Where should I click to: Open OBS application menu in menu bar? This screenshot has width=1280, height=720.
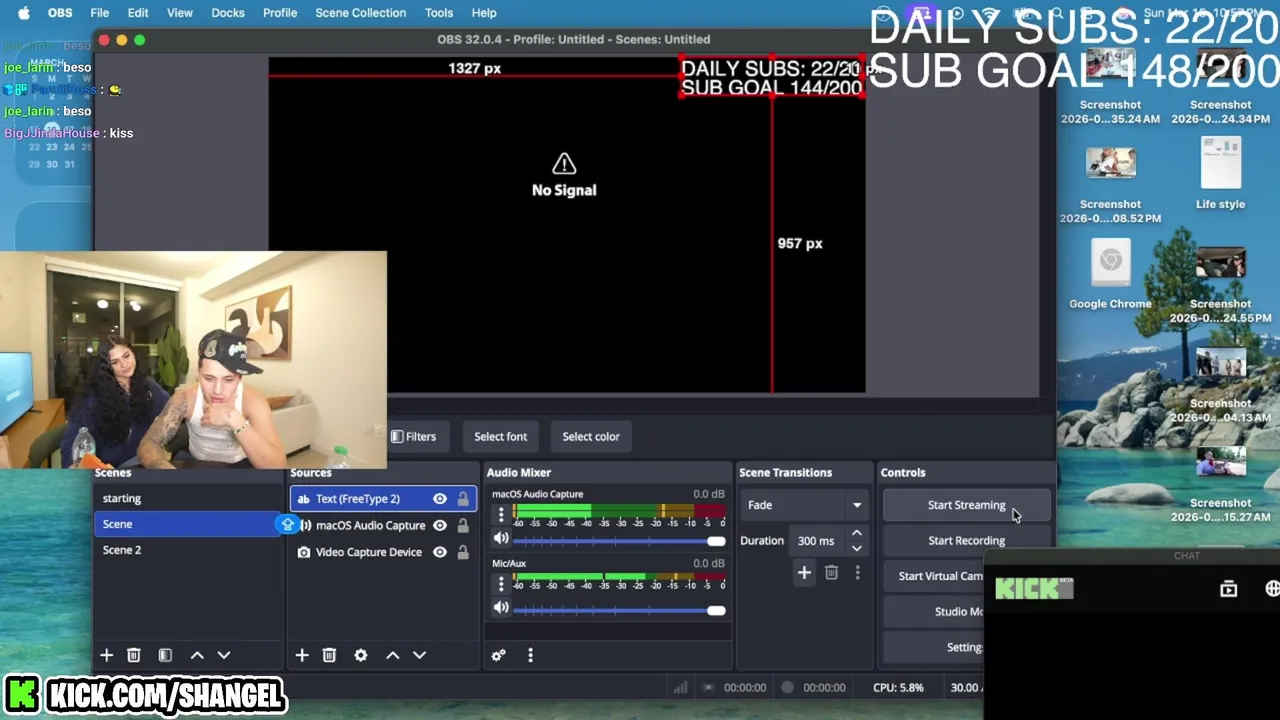click(60, 13)
